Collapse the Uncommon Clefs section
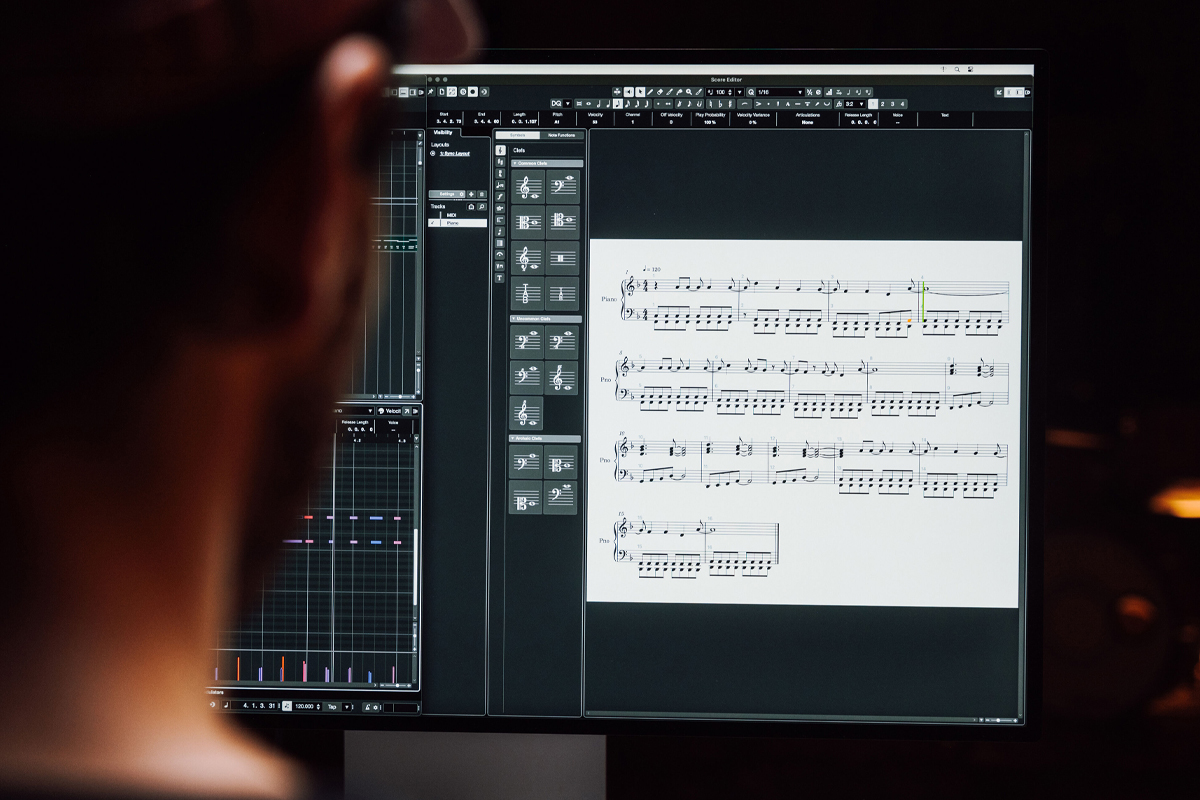This screenshot has height=800, width=1200. pos(514,319)
